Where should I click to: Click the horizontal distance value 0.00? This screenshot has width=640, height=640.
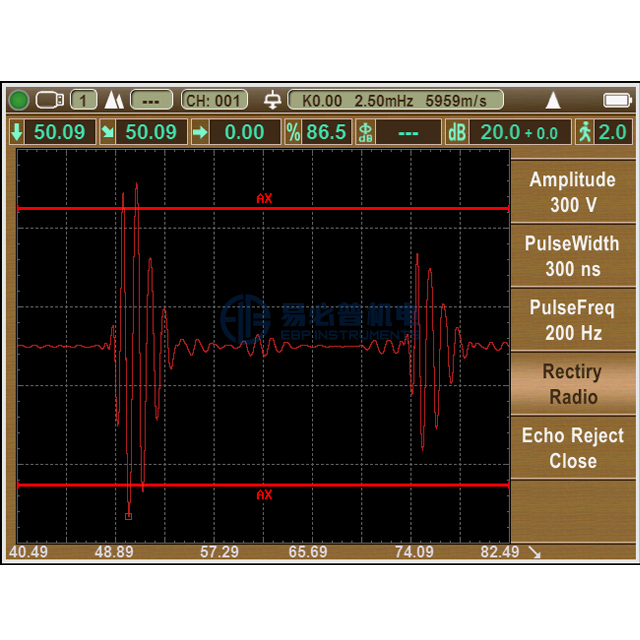245,132
